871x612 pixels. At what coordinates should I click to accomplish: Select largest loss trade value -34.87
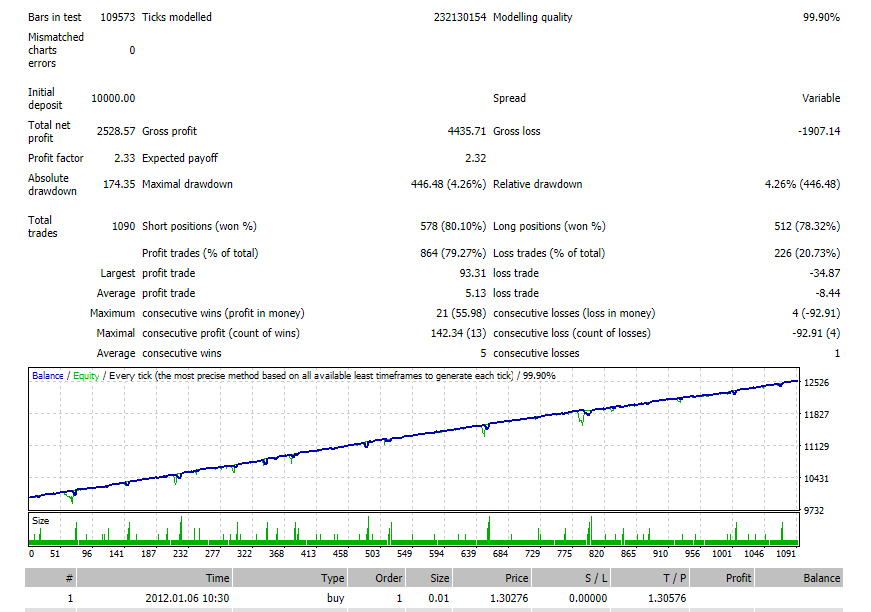pos(825,273)
